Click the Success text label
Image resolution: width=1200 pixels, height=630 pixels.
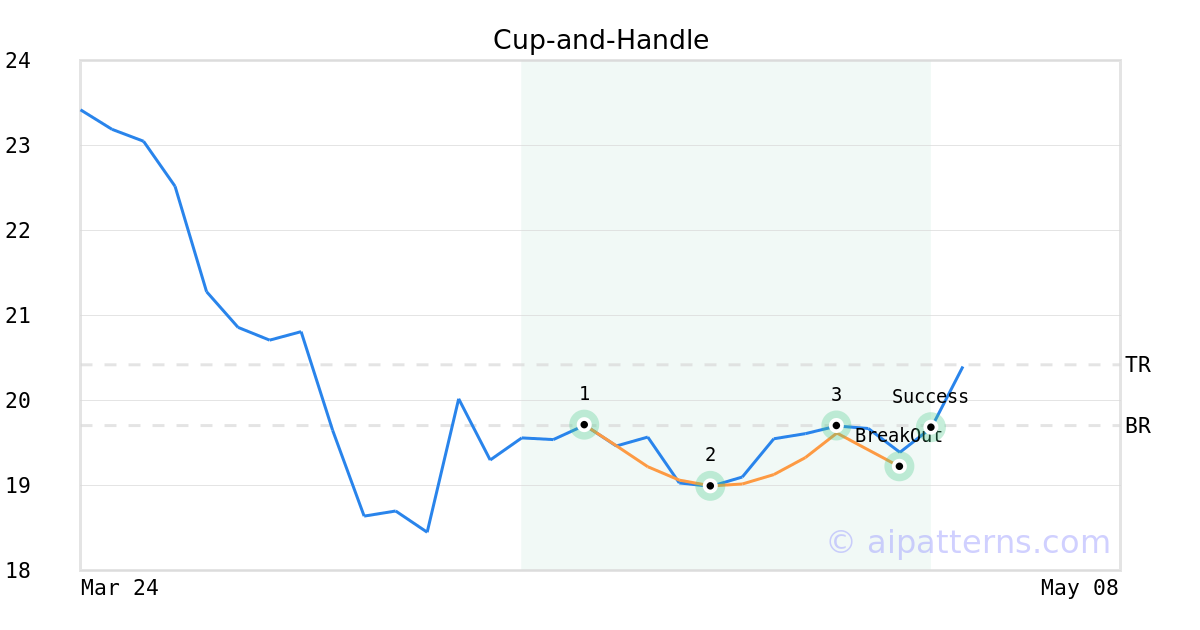pos(930,397)
